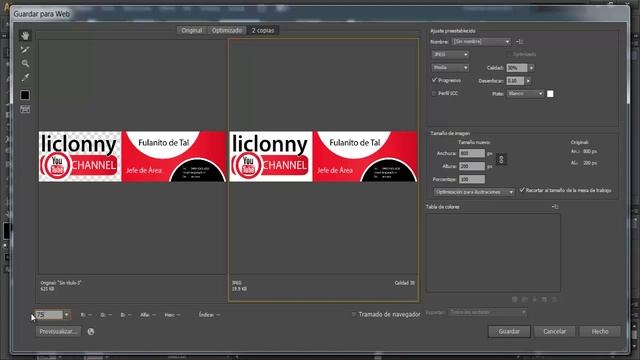Toggle the constrain proportions link icon
Viewport: 640px width, 360px height.
501,159
